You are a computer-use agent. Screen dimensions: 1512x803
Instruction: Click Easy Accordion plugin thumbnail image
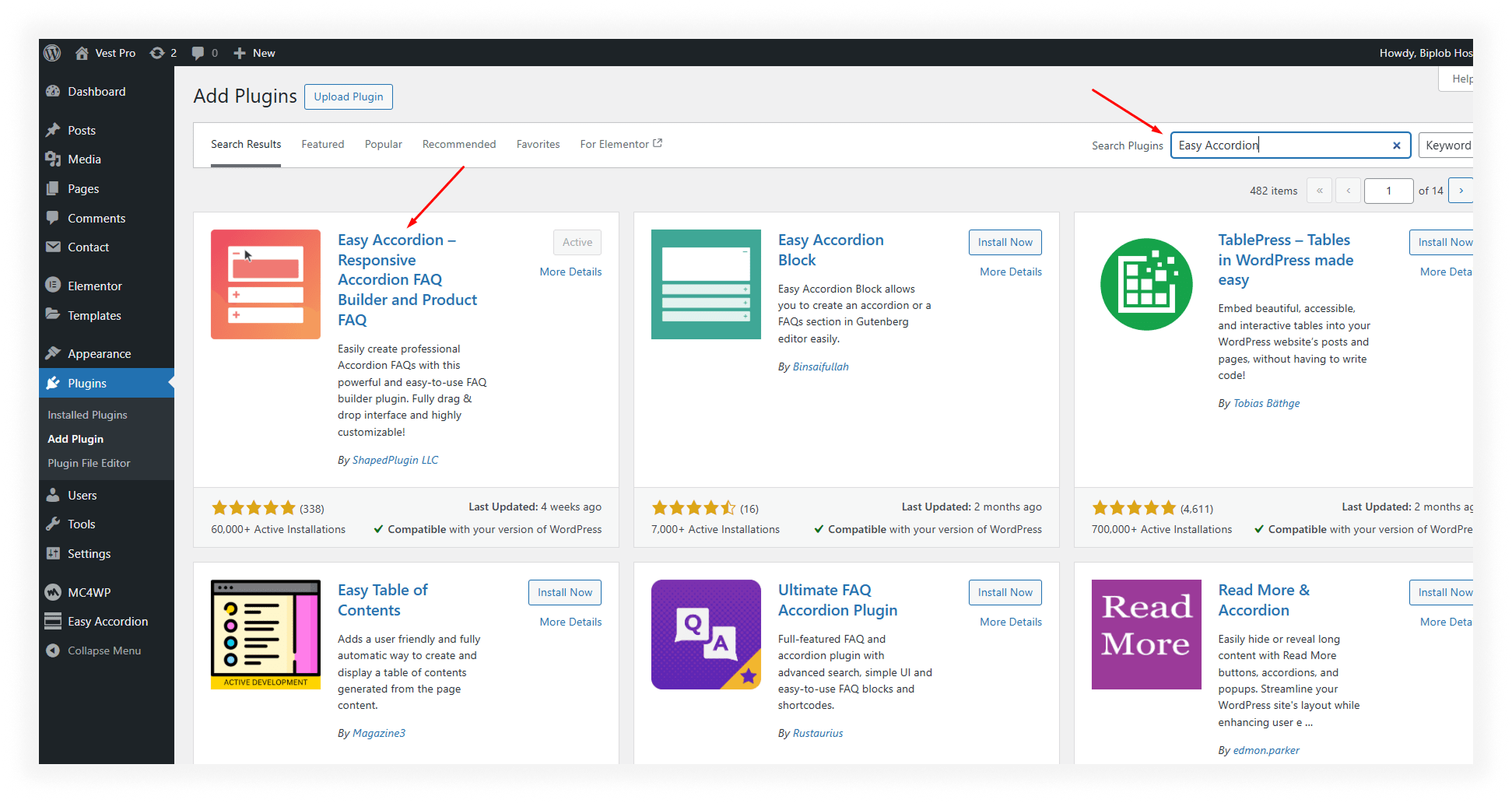(265, 284)
